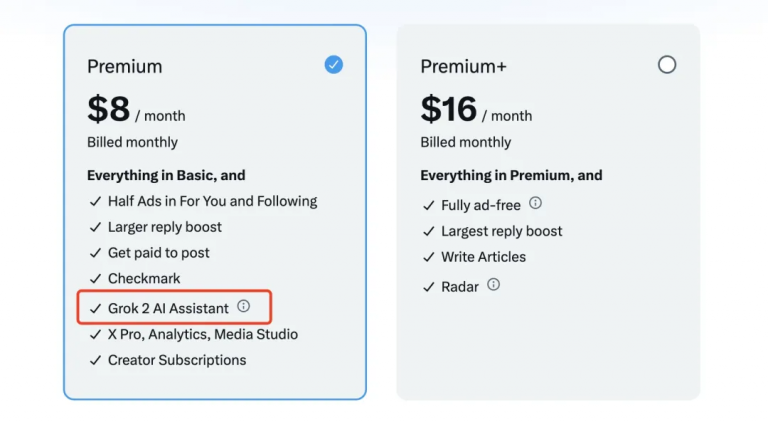The height and width of the screenshot is (422, 768).
Task: Click the Premium+ plan heading
Action: point(463,67)
